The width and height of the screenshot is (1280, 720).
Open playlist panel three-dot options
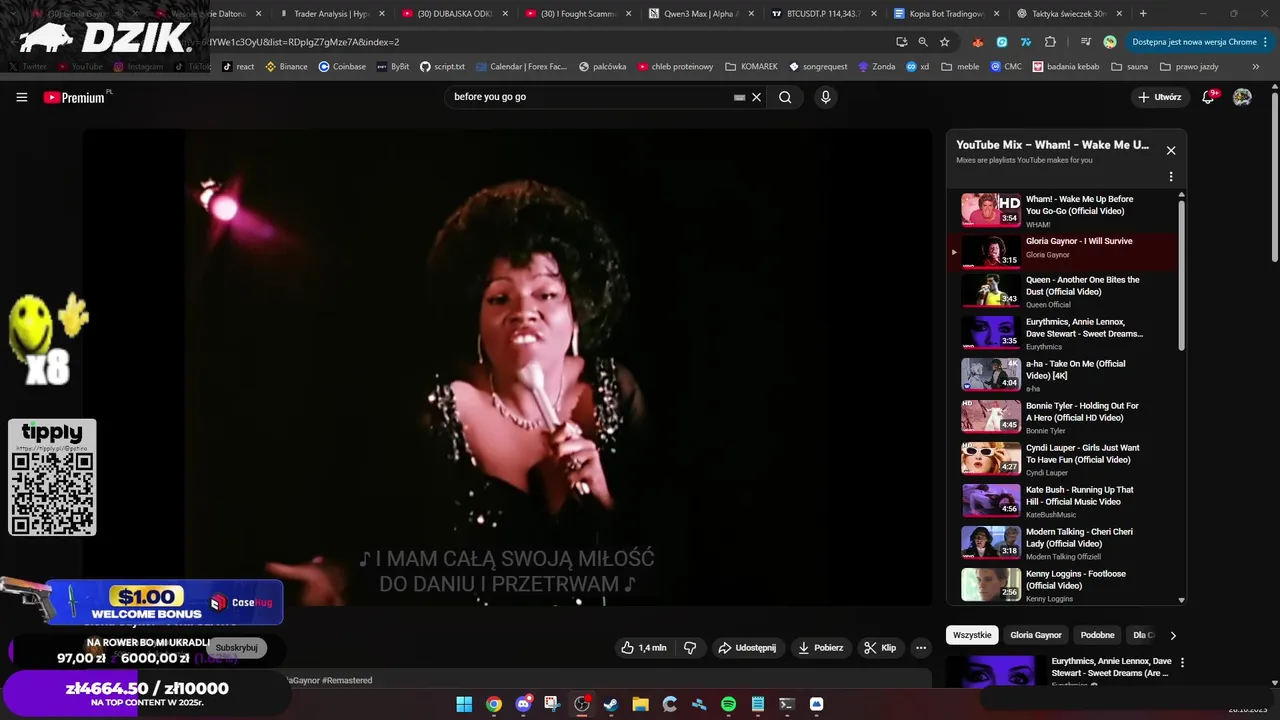coord(1171,177)
